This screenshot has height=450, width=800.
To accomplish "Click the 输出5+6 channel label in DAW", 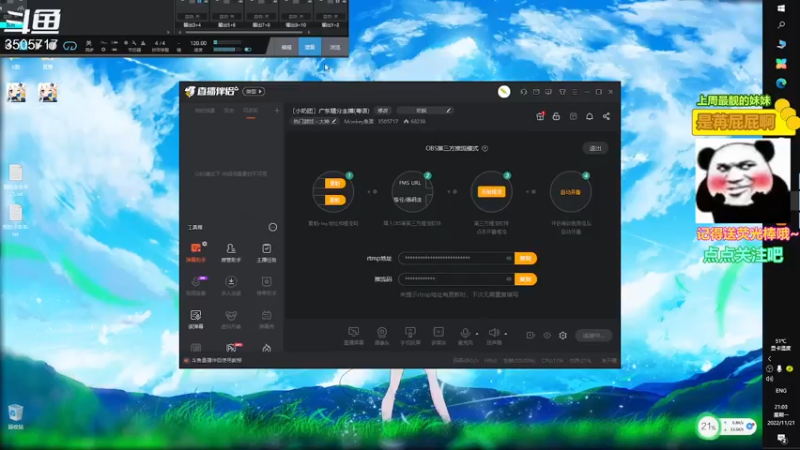I will pos(227,24).
